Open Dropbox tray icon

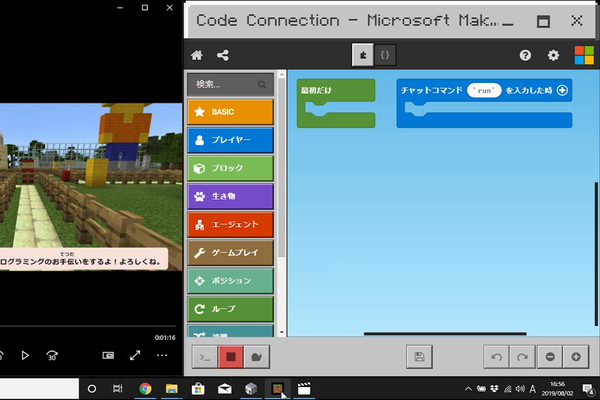click(494, 389)
